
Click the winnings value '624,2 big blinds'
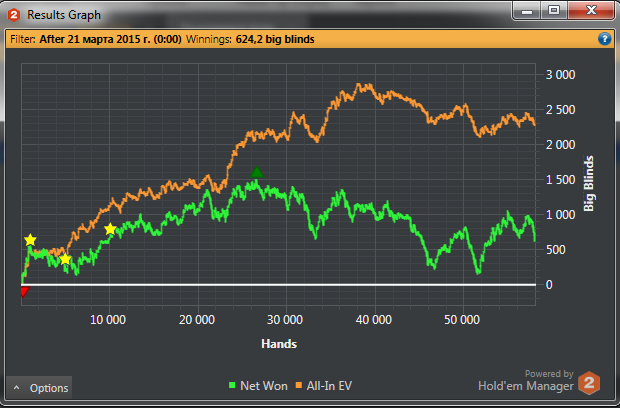[275, 39]
